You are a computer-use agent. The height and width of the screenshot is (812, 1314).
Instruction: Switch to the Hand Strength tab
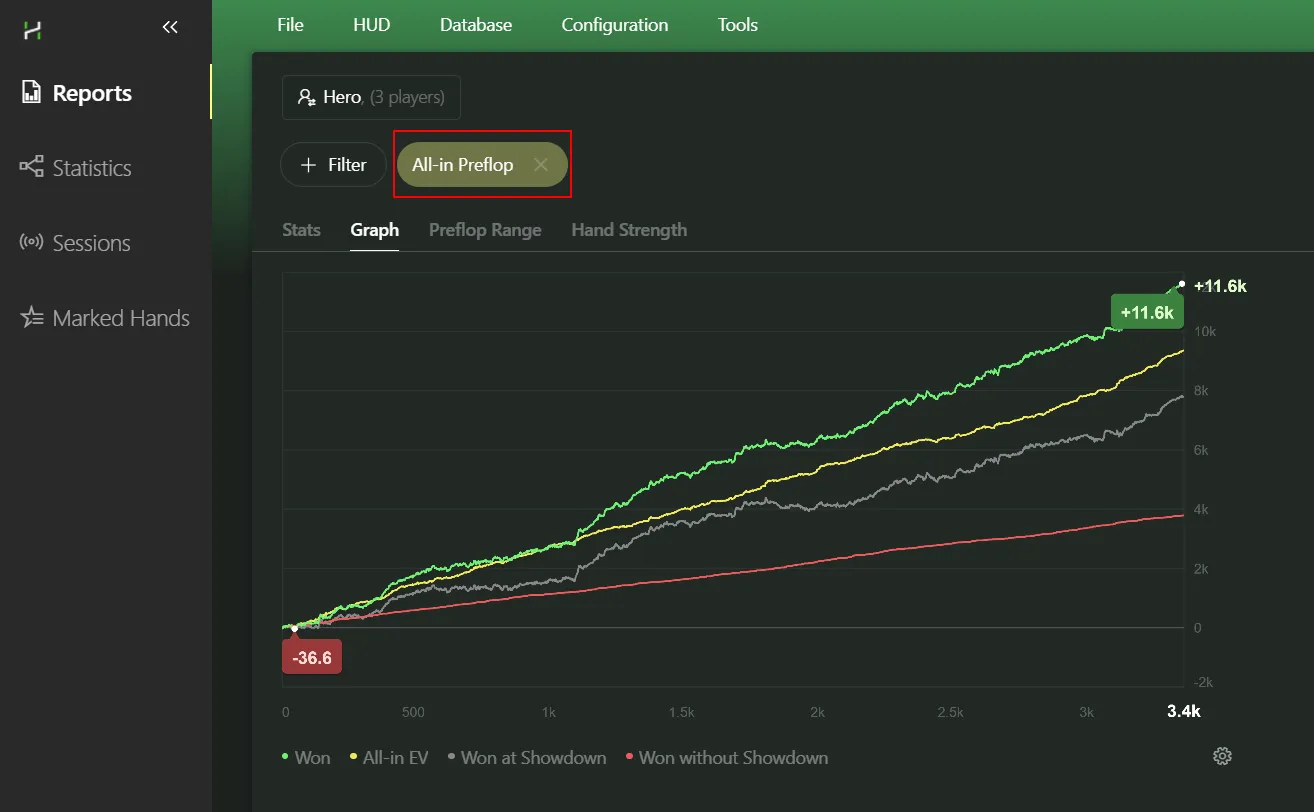[629, 230]
